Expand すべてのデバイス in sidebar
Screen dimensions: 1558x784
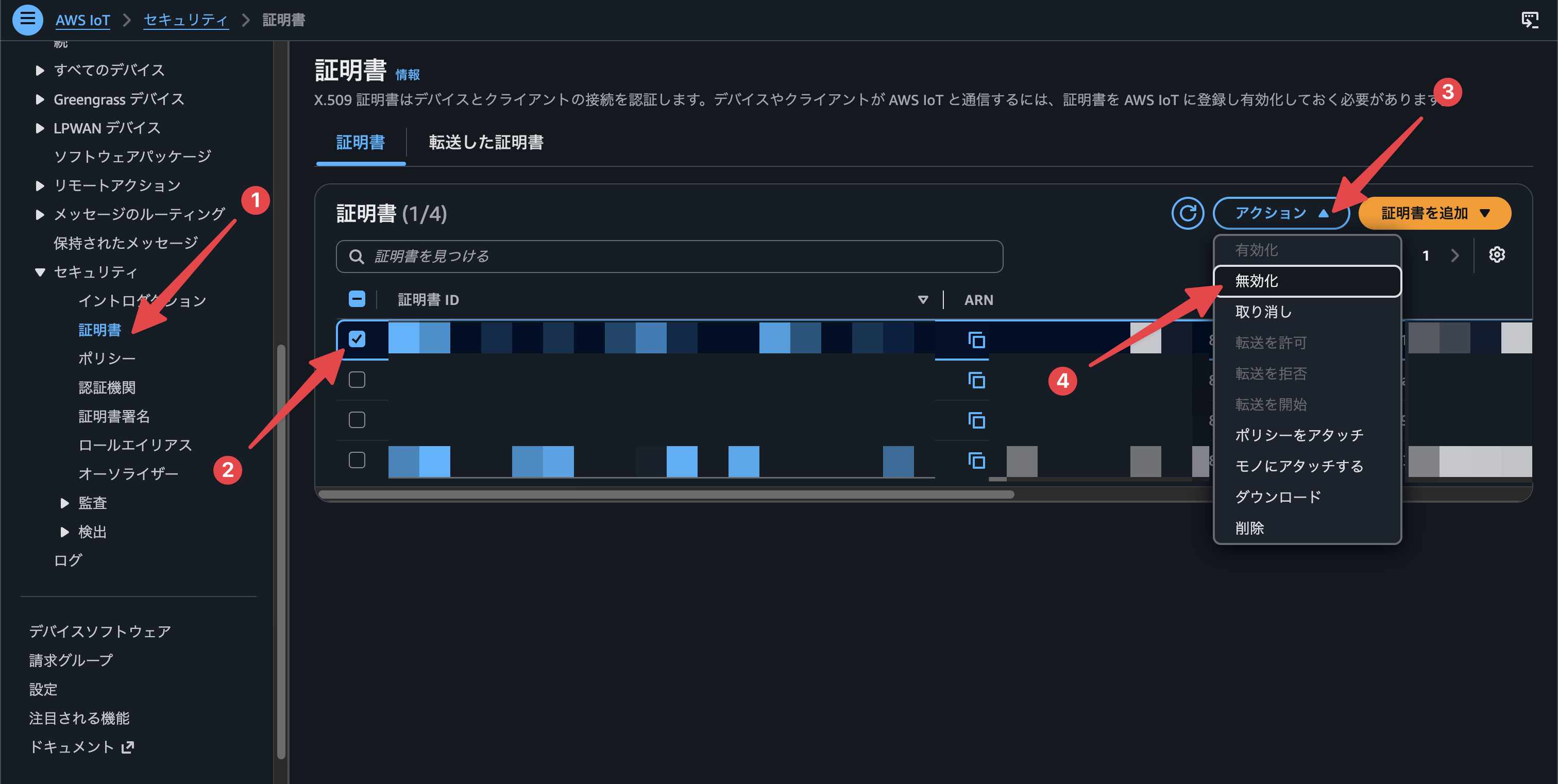tap(40, 70)
